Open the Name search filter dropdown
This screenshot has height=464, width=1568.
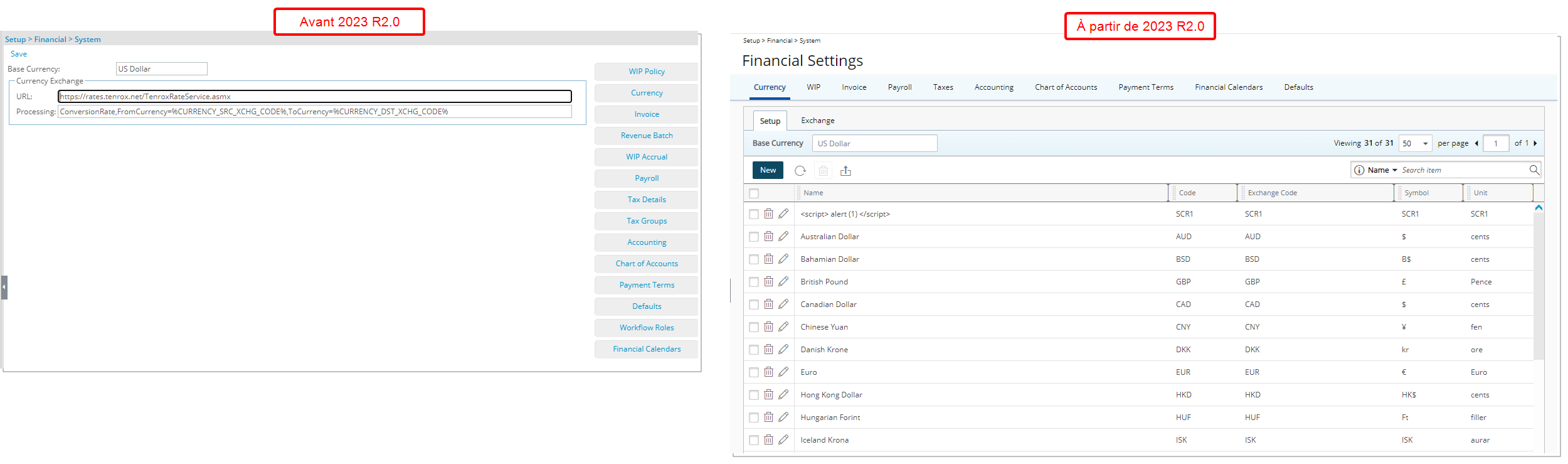coord(1382,170)
